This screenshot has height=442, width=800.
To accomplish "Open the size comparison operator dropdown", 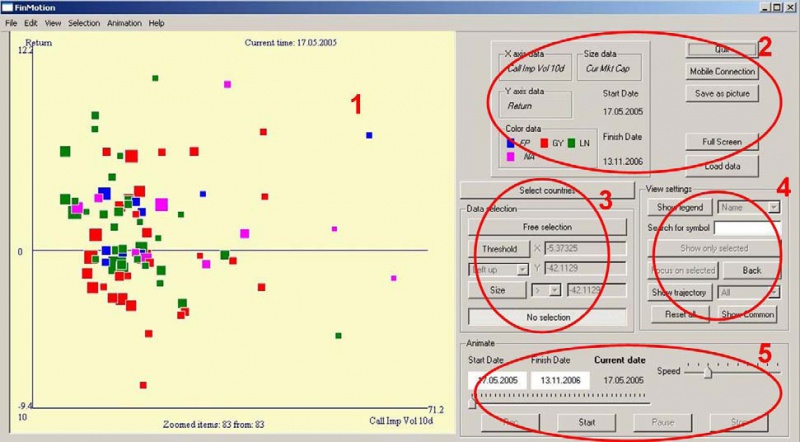I will (x=546, y=290).
